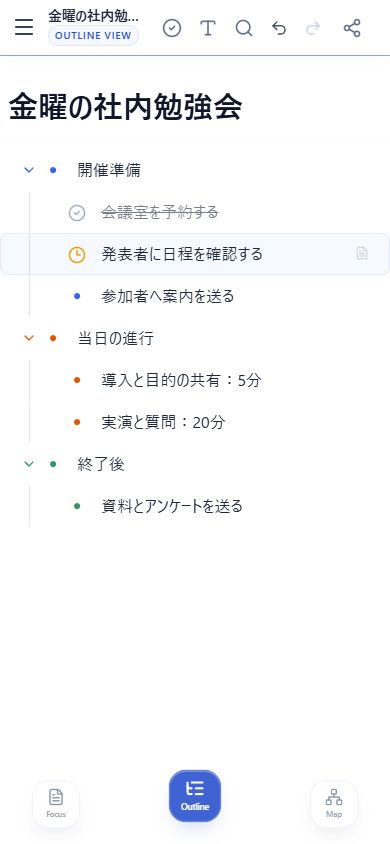Switch to Map view tab
The width and height of the screenshot is (390, 844).
(x=334, y=804)
